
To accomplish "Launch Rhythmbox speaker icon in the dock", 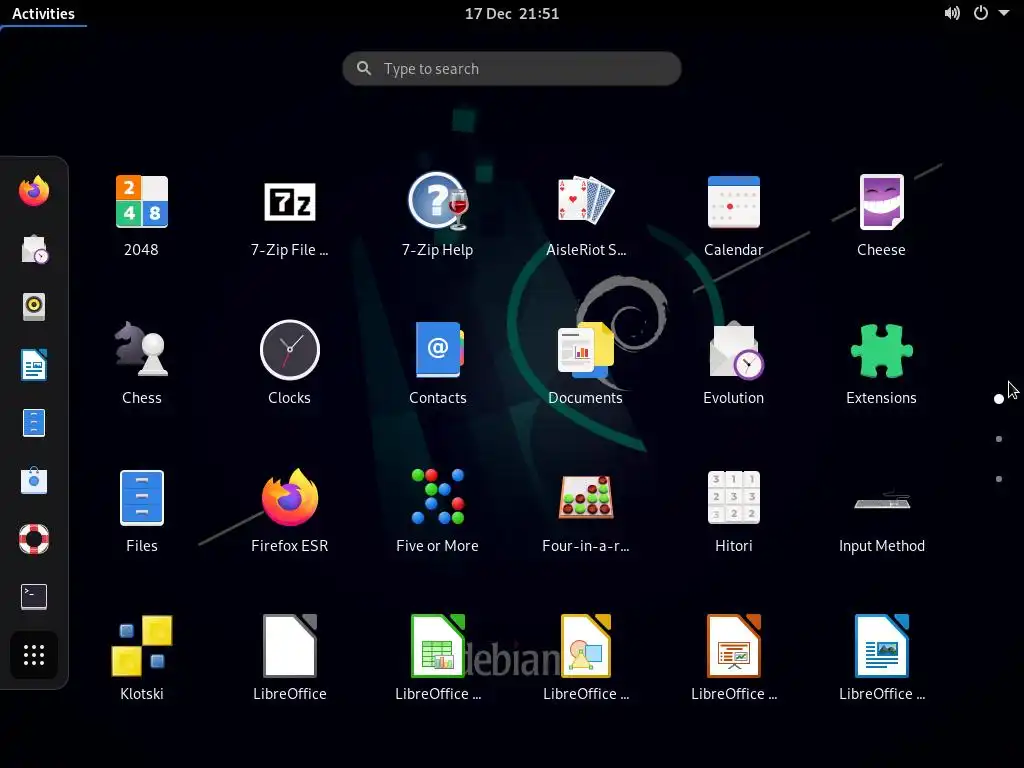I will 34,306.
